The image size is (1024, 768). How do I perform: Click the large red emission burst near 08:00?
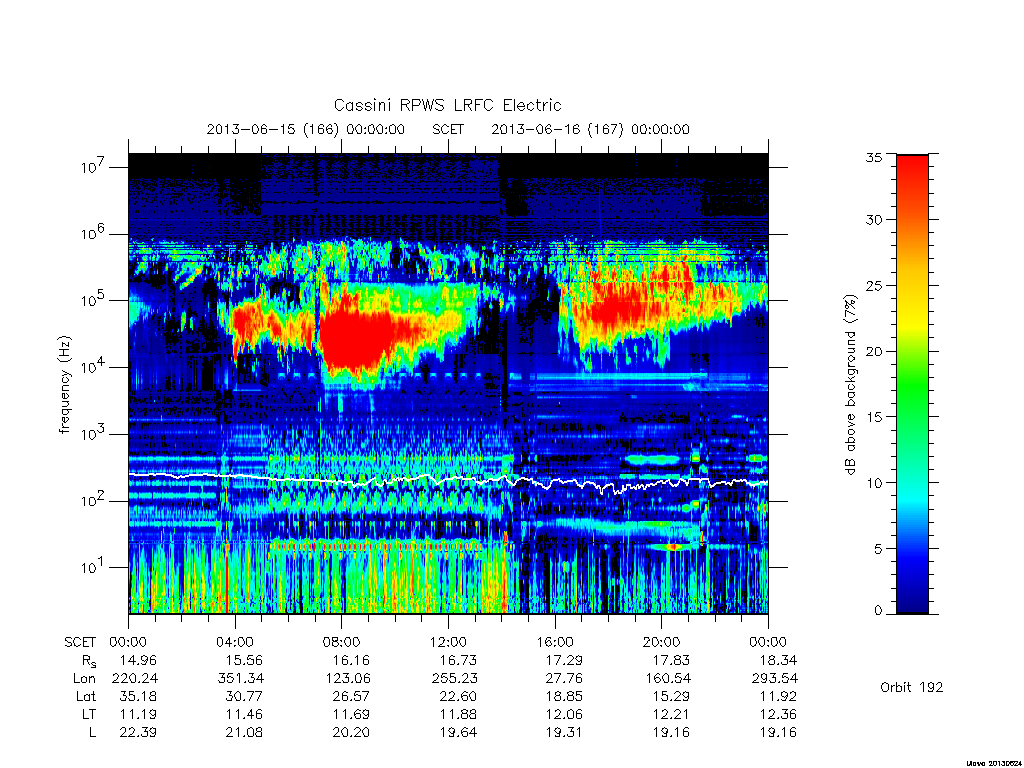point(356,340)
